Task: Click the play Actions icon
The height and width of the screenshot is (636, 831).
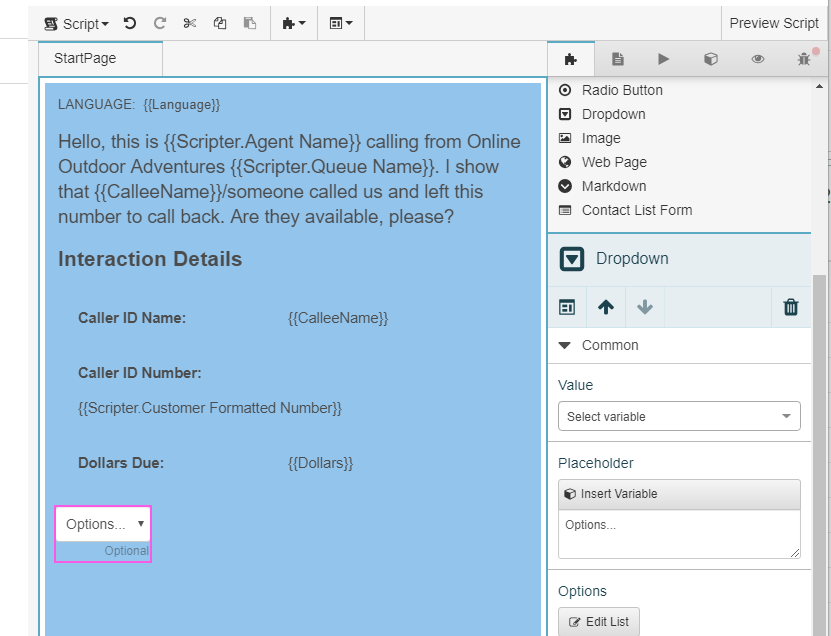Action: pyautogui.click(x=664, y=58)
